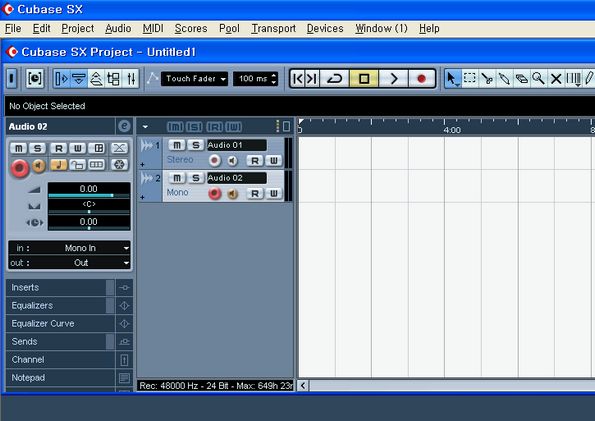Viewport: 595px width, 421px height.
Task: Record-enable the Audio 01 track
Action: (x=214, y=161)
